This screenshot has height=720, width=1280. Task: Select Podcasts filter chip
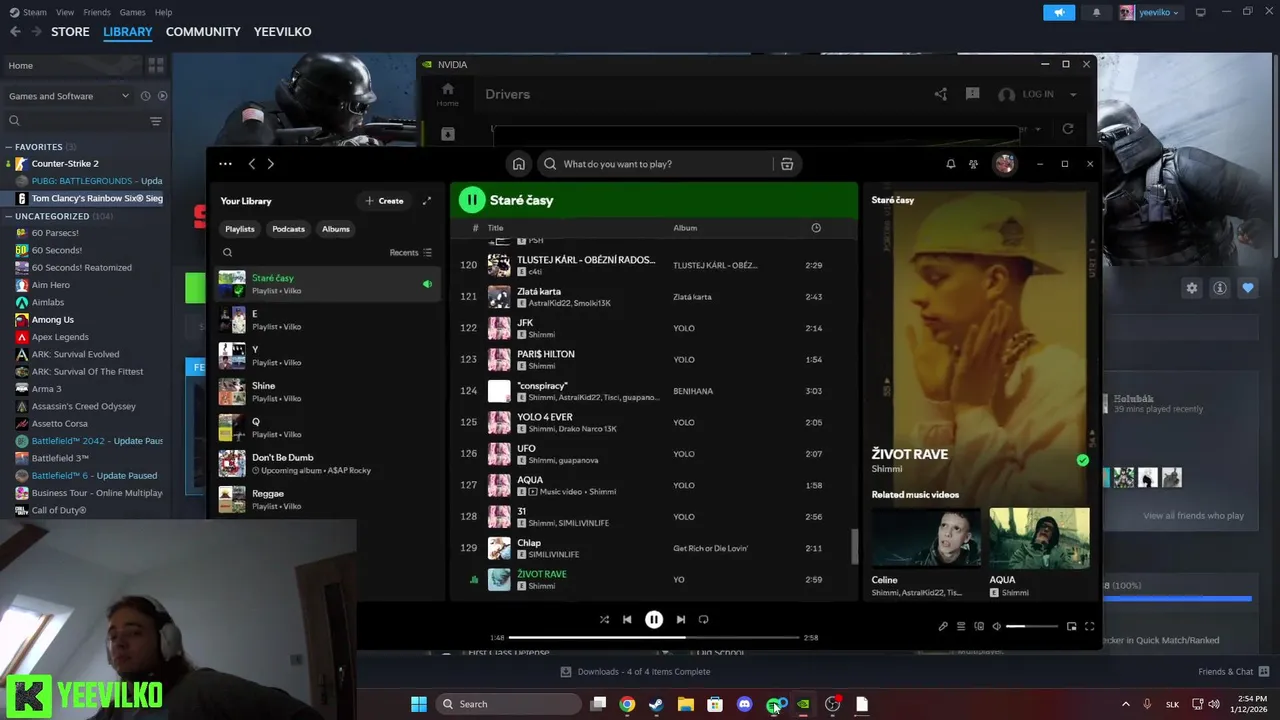pos(288,229)
